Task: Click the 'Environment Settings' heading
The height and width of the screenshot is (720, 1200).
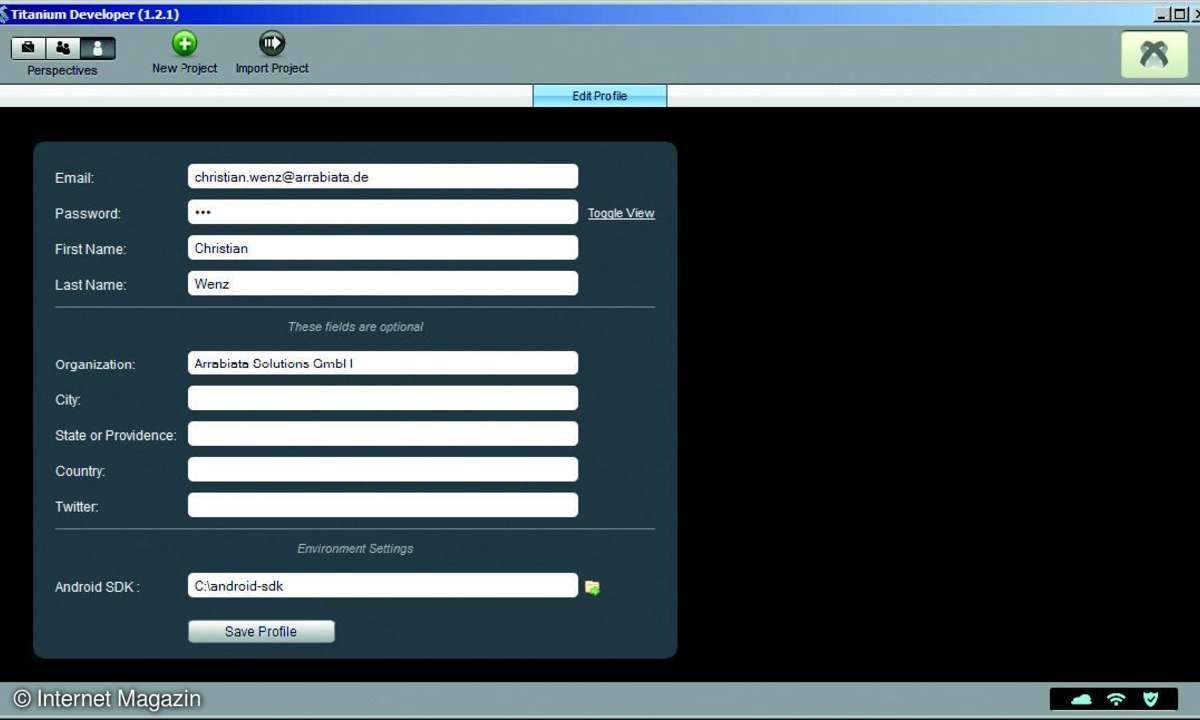Action: click(355, 549)
